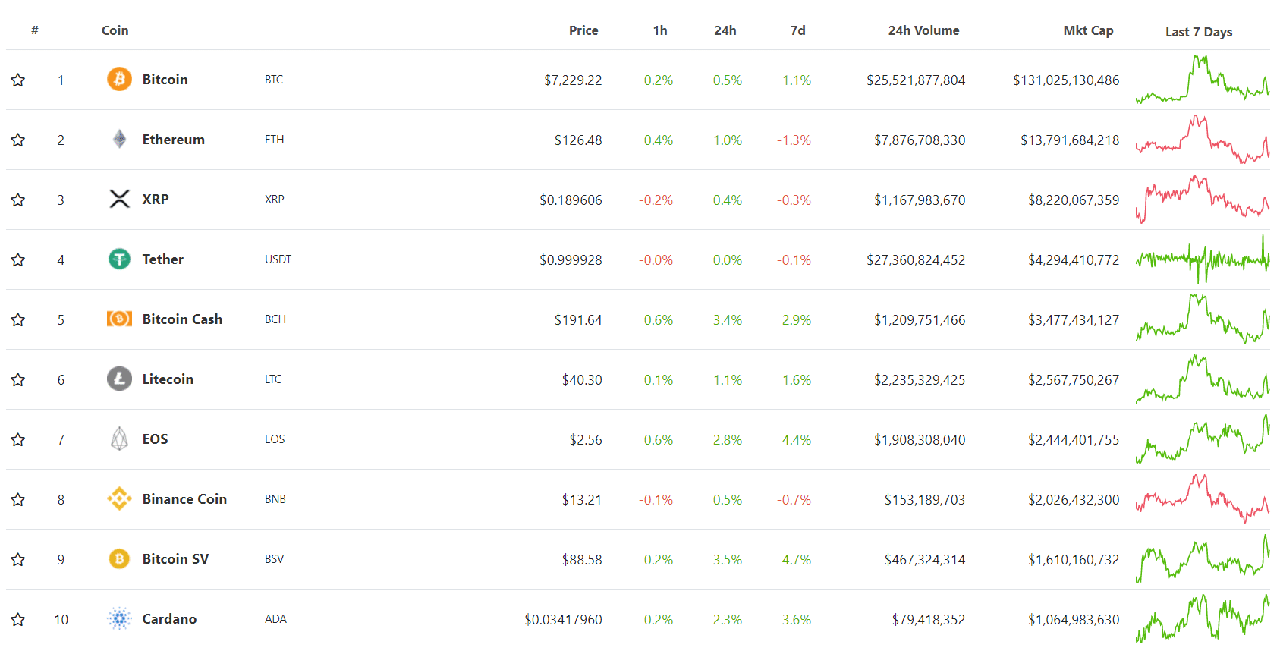This screenshot has height=654, width=1280.
Task: Add EOS to favorites via star
Action: coord(18,440)
